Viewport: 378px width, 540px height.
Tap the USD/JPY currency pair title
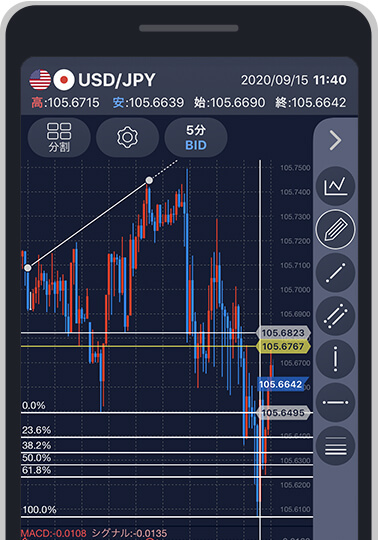(x=117, y=80)
